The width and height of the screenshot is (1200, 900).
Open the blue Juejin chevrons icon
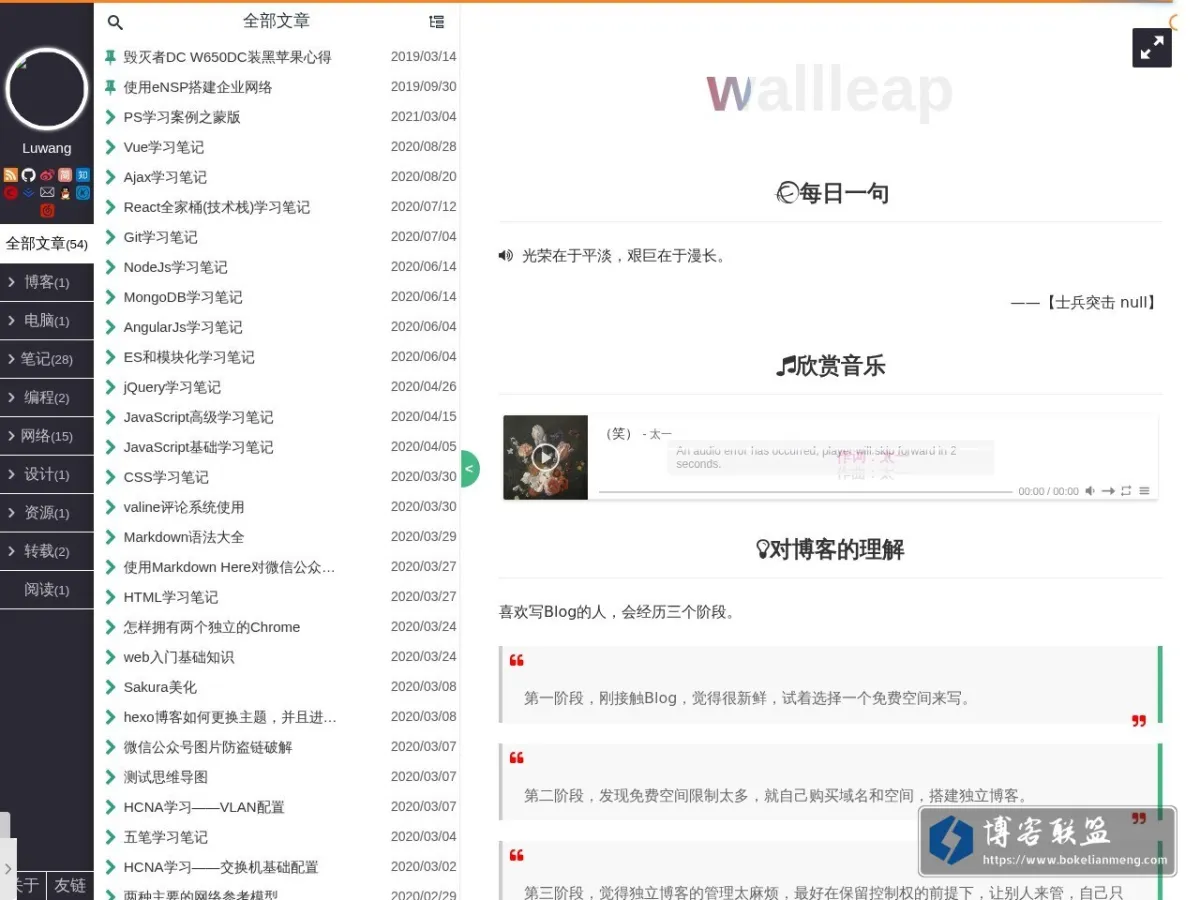pos(29,193)
